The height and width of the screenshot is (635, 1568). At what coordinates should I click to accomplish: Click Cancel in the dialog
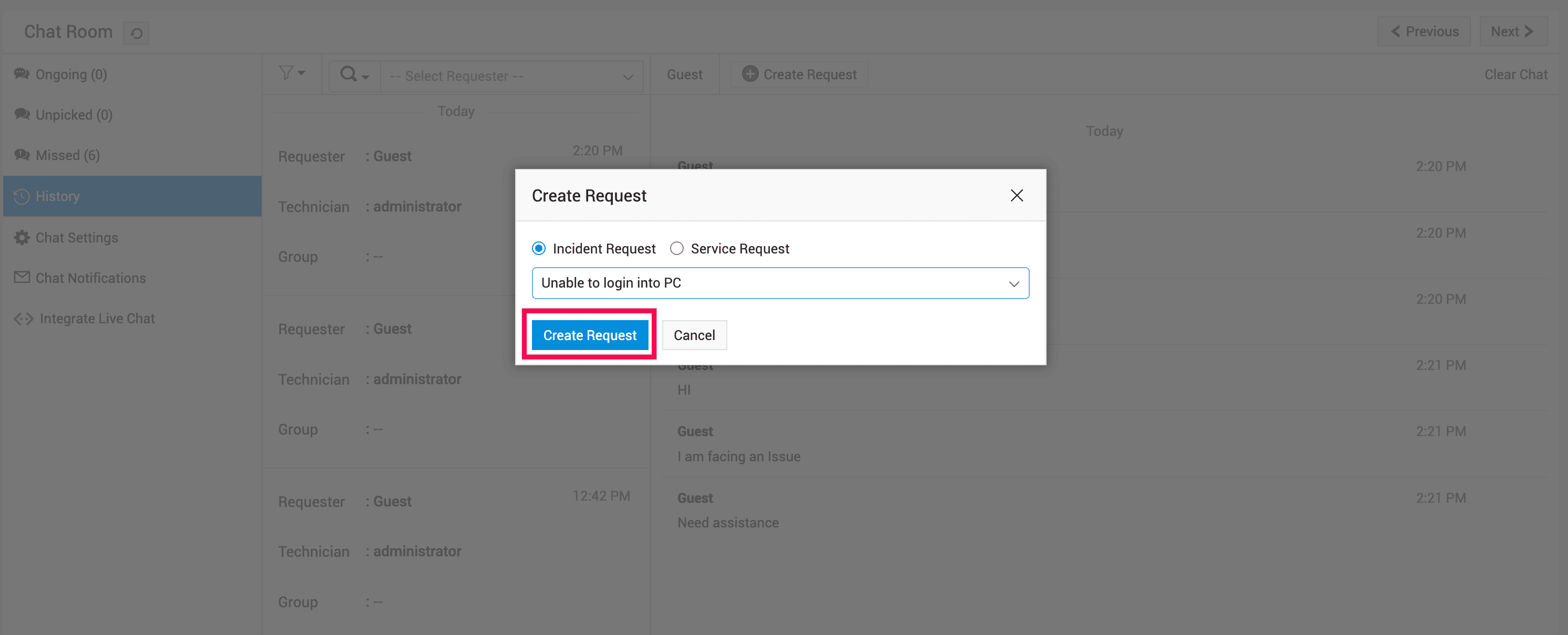[x=694, y=335]
